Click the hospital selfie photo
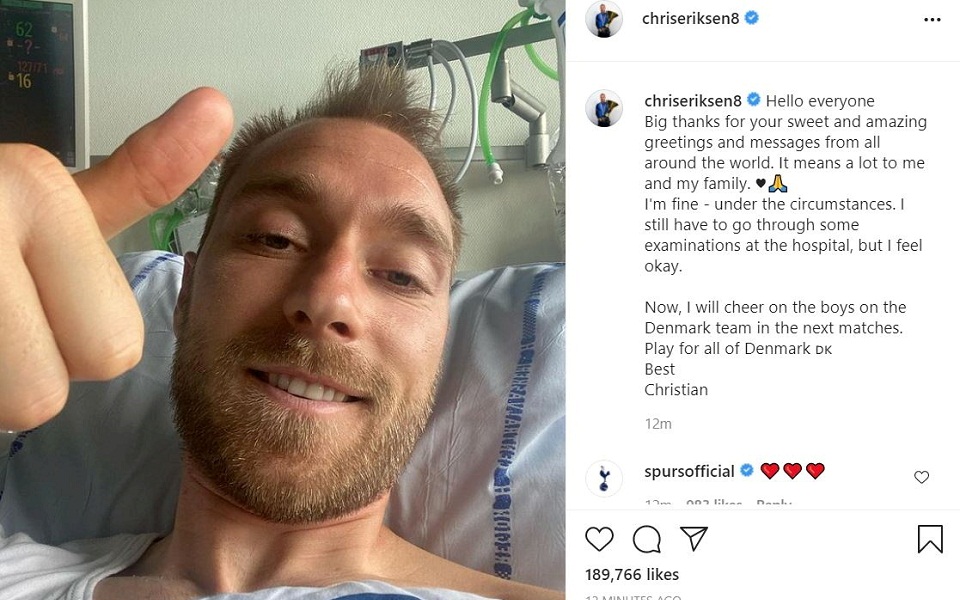The height and width of the screenshot is (600, 960). (282, 300)
